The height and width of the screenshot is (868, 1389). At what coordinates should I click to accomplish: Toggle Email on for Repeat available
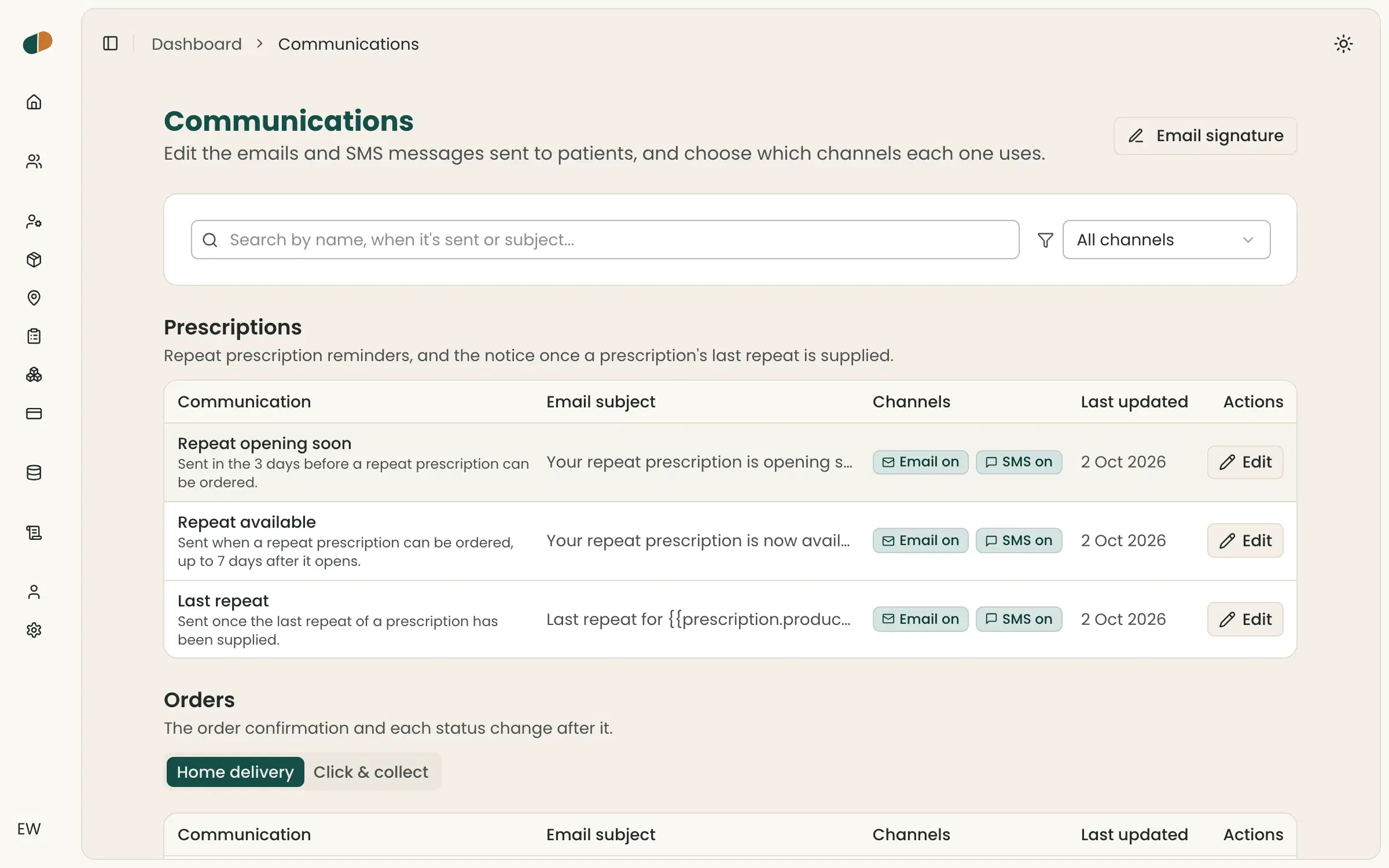coord(920,540)
